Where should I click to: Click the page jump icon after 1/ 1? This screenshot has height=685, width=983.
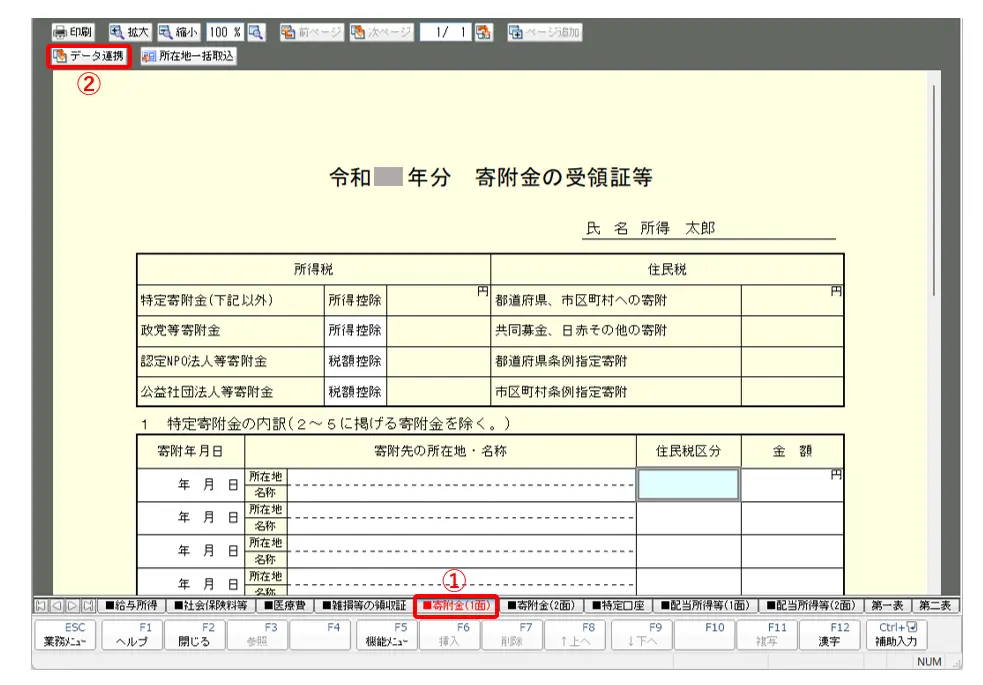pyautogui.click(x=484, y=32)
